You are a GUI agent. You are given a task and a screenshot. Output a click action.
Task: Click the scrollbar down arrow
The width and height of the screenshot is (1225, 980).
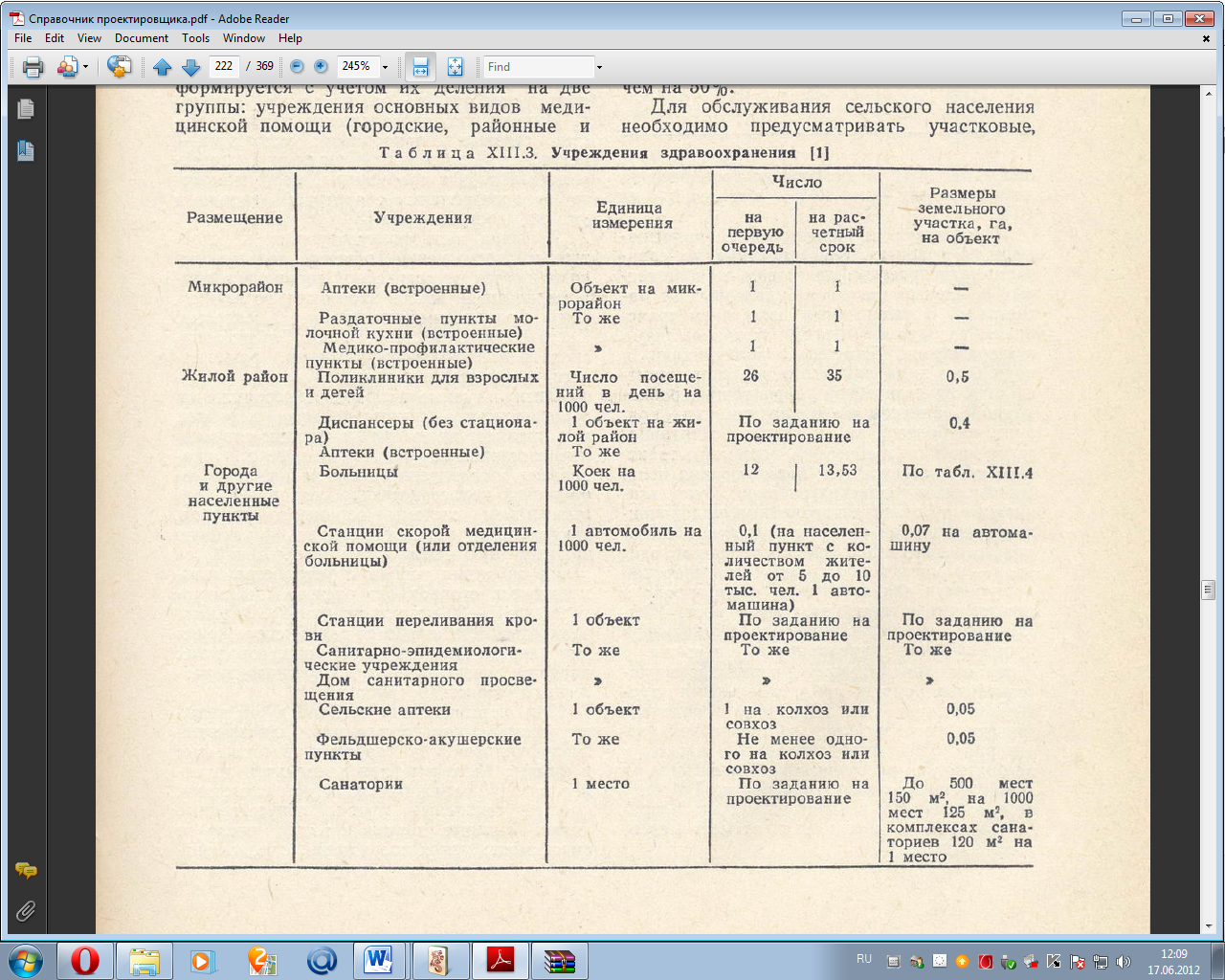click(1208, 925)
